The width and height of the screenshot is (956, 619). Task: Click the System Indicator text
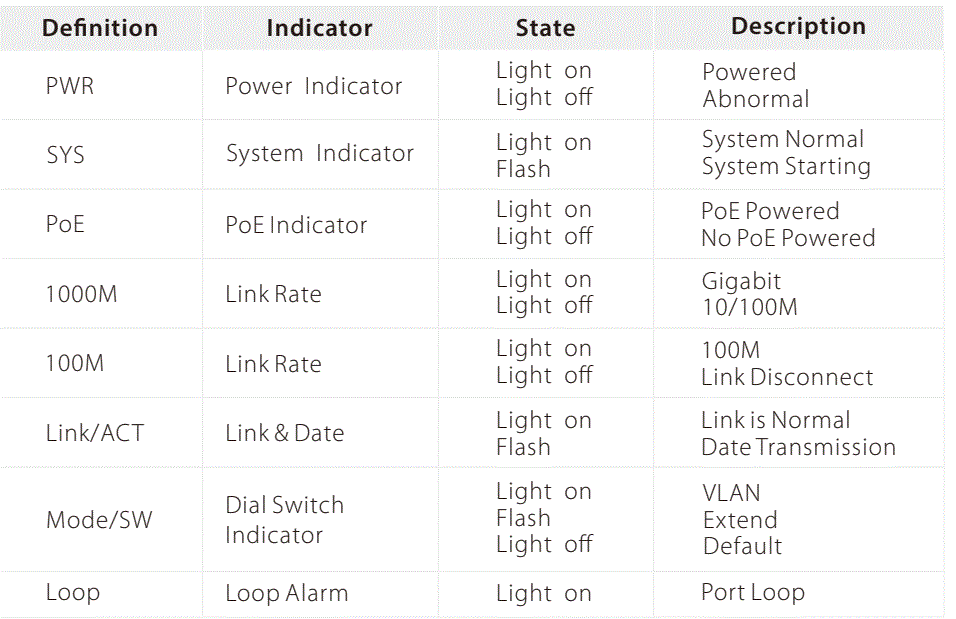point(319,154)
